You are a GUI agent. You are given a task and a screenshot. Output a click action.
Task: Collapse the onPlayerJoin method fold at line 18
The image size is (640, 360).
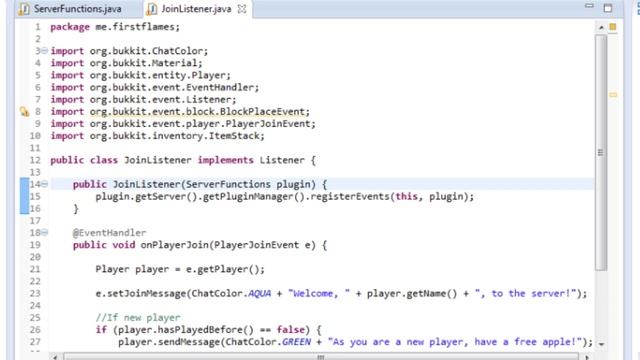tap(44, 233)
